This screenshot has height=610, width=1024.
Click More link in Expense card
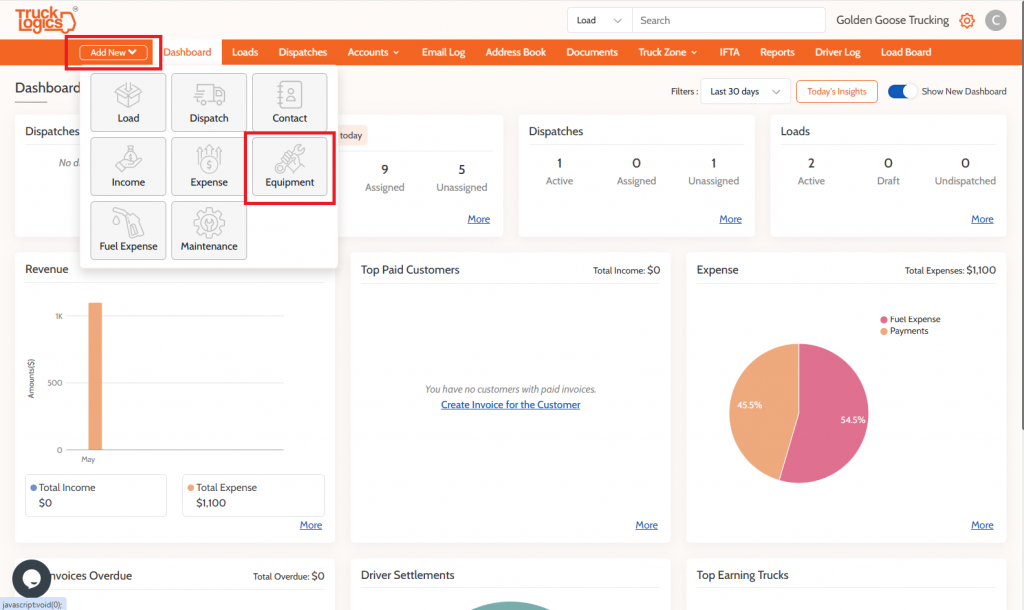[982, 525]
